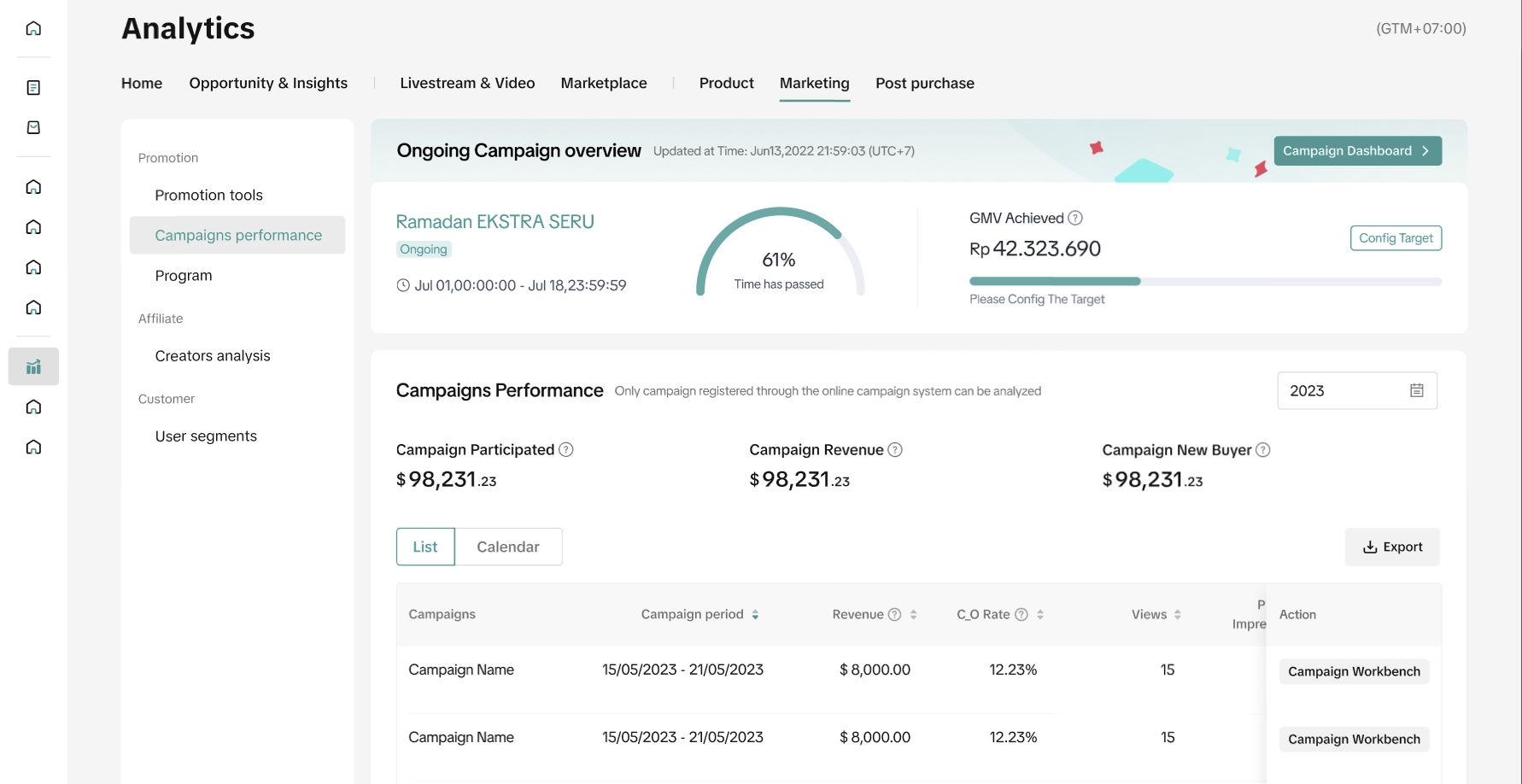
Task: Go to Livestream & Video tab
Action: click(x=467, y=83)
